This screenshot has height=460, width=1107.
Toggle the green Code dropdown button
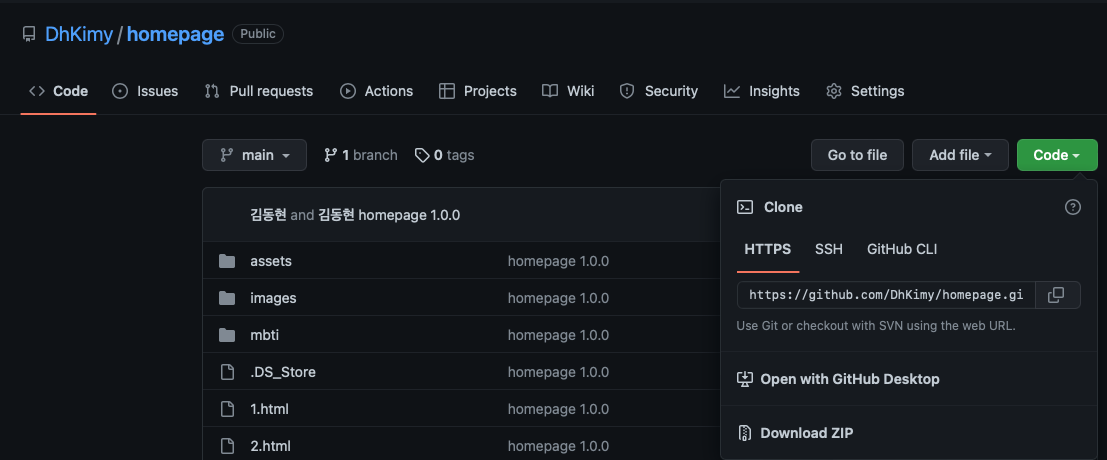(x=1057, y=155)
